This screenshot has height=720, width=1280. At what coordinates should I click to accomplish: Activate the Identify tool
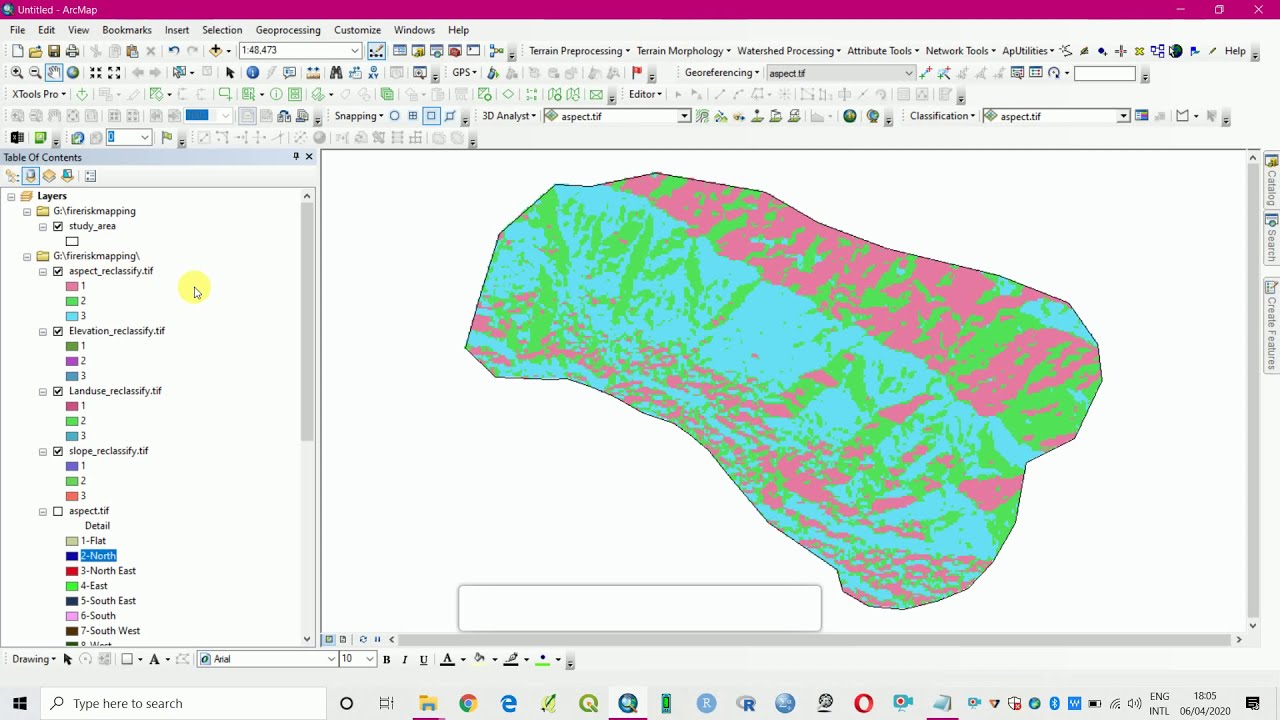tap(252, 73)
